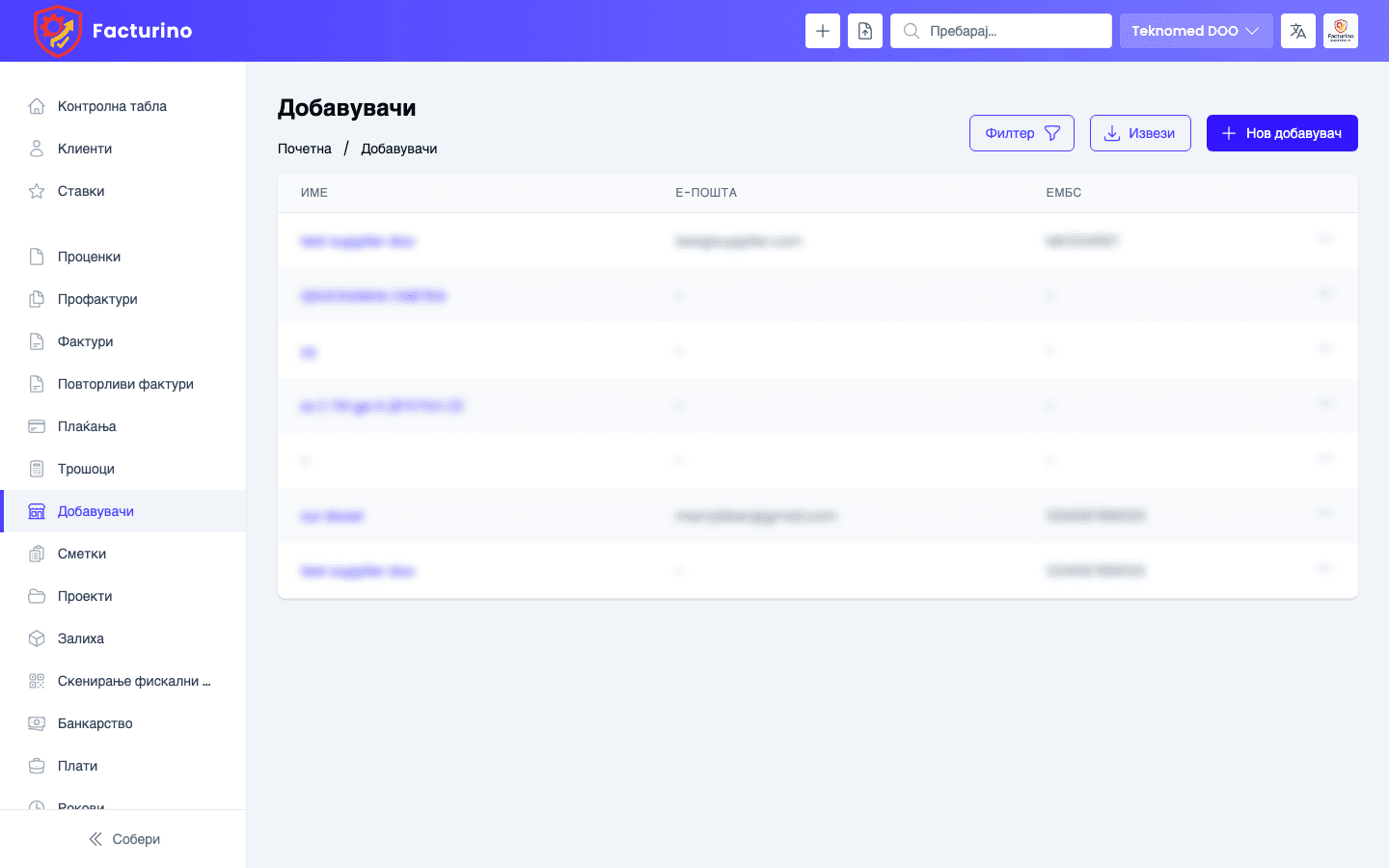Open the language translation icon
Image resolution: width=1389 pixels, height=868 pixels.
[1297, 31]
